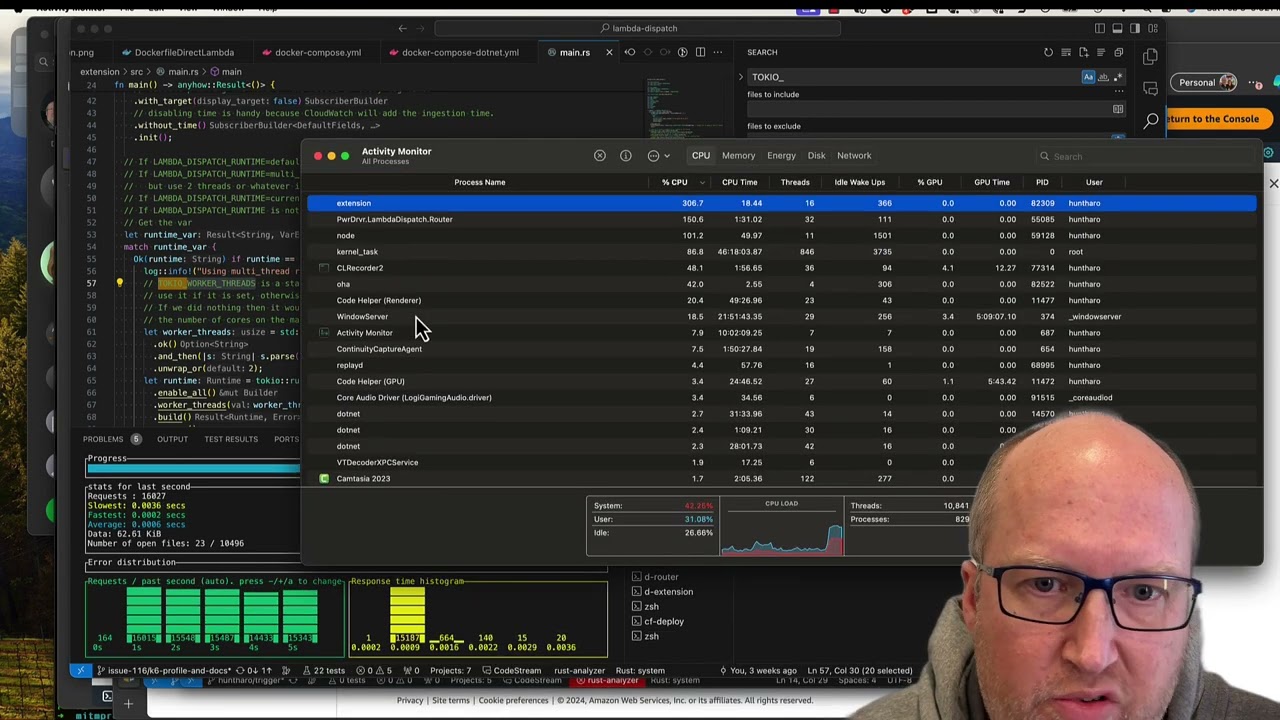
Task: Click the split editor icon in VS Code
Action: (700, 52)
